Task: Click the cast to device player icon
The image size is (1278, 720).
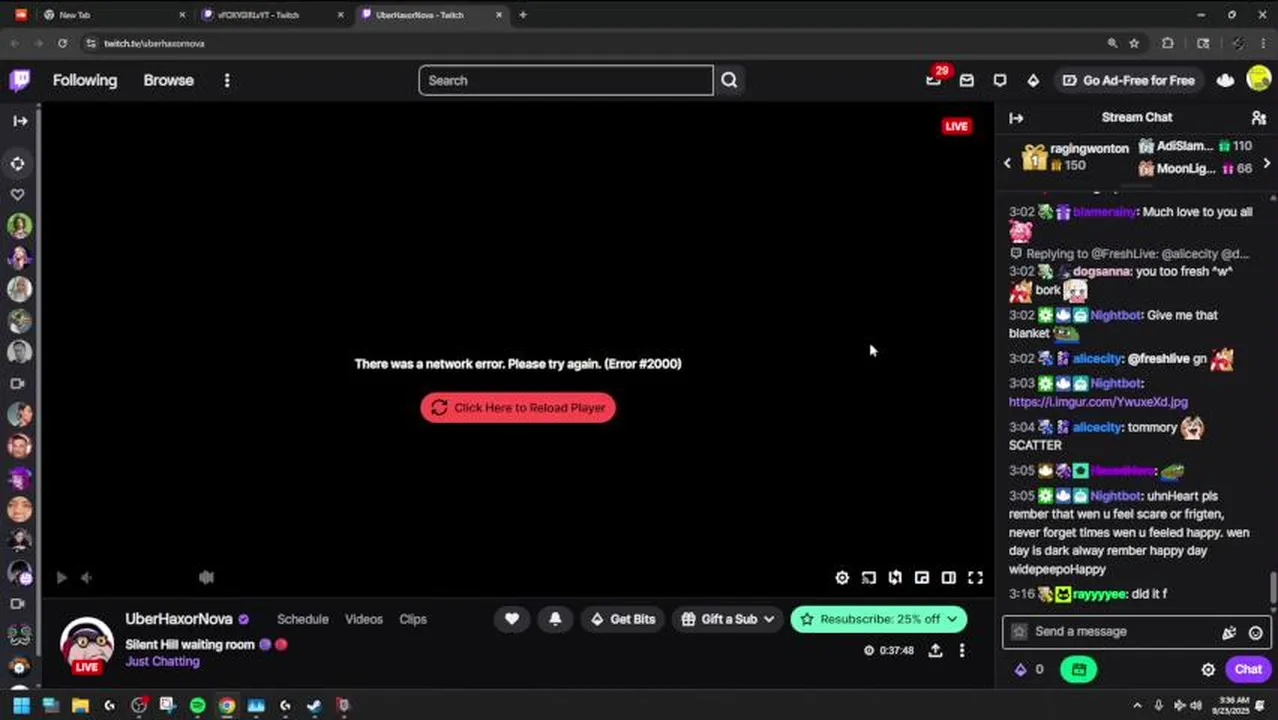Action: click(x=869, y=578)
